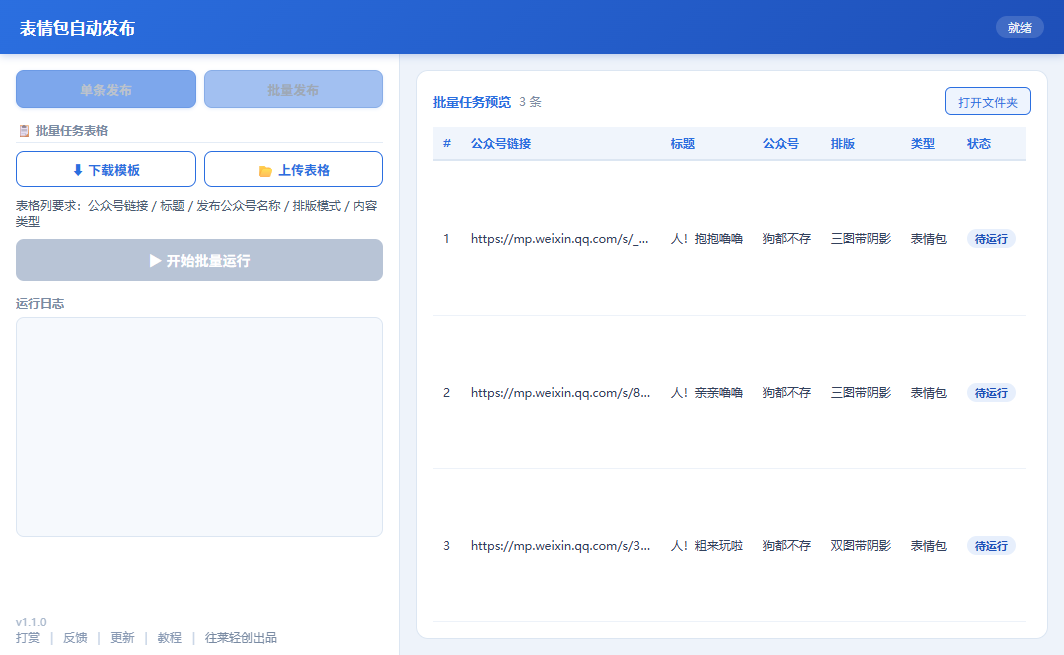Click 表情包 type cell in row 3
The width and height of the screenshot is (1064, 655).
(x=929, y=546)
